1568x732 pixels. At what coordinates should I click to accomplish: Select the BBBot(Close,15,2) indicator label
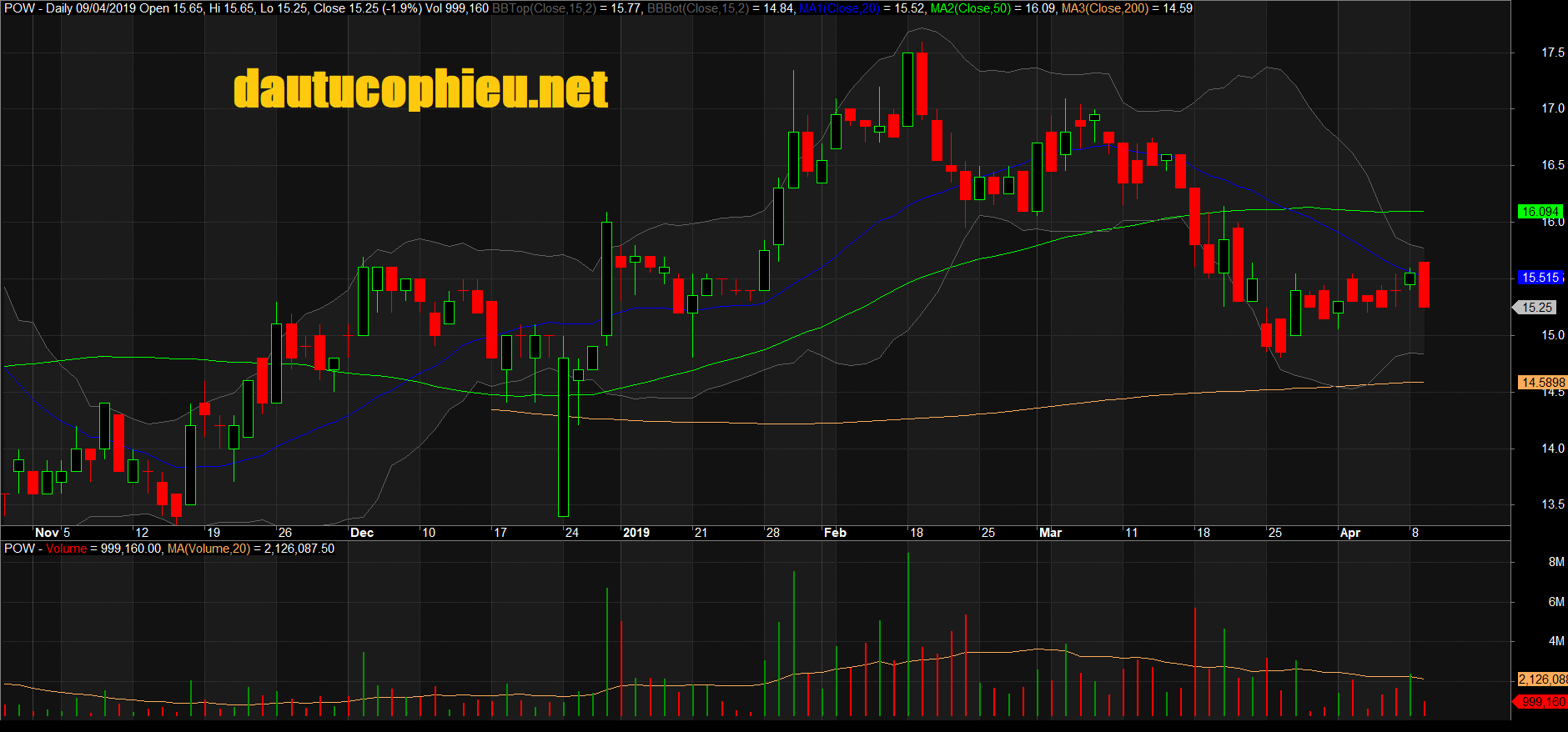coord(698,8)
